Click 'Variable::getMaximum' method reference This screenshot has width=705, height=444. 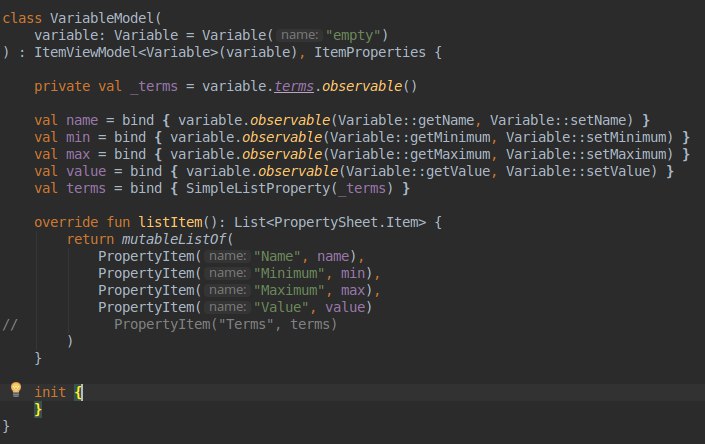(410, 155)
